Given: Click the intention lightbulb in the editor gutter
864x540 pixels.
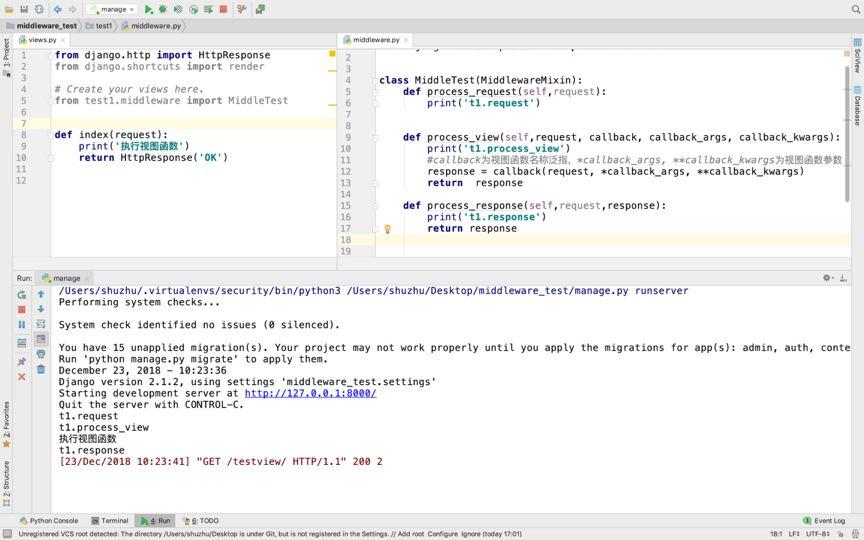Looking at the screenshot, I should point(387,229).
